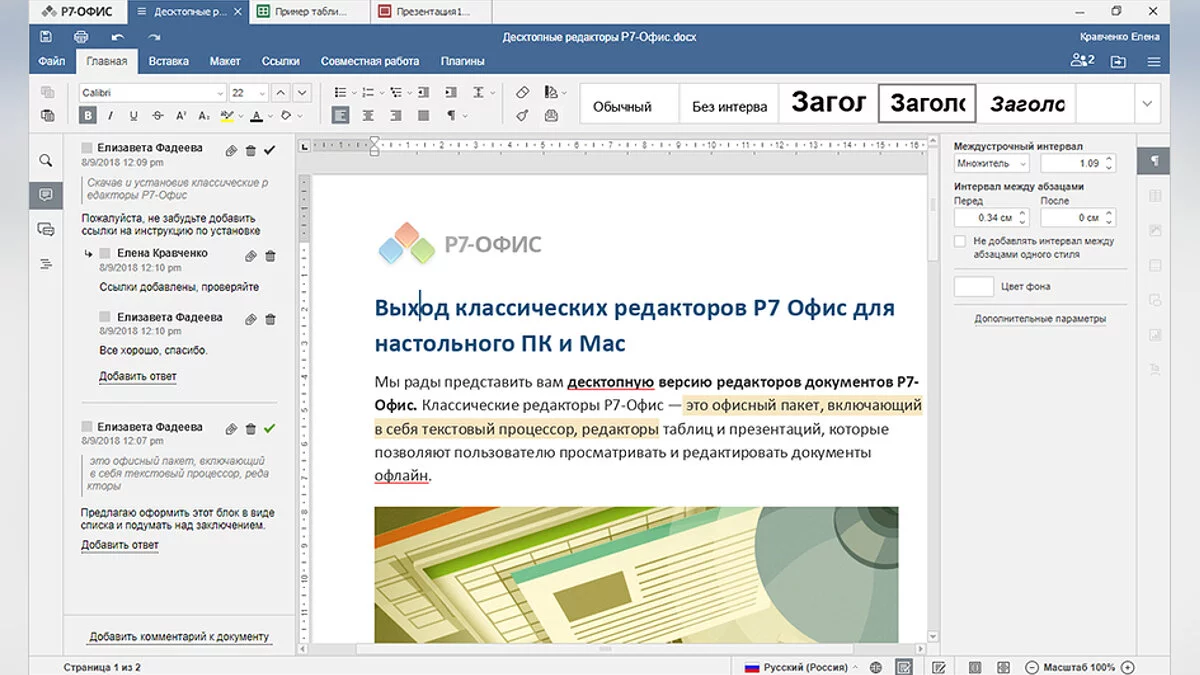This screenshot has width=1200, height=675.
Task: Open the Search panel from the left sidebar
Action: (45, 160)
